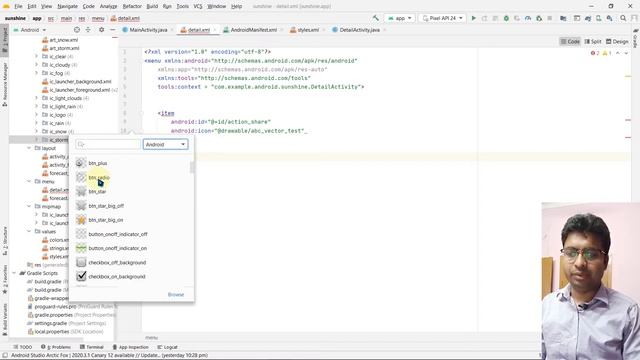Collapse the values folder

pyautogui.click(x=29, y=231)
